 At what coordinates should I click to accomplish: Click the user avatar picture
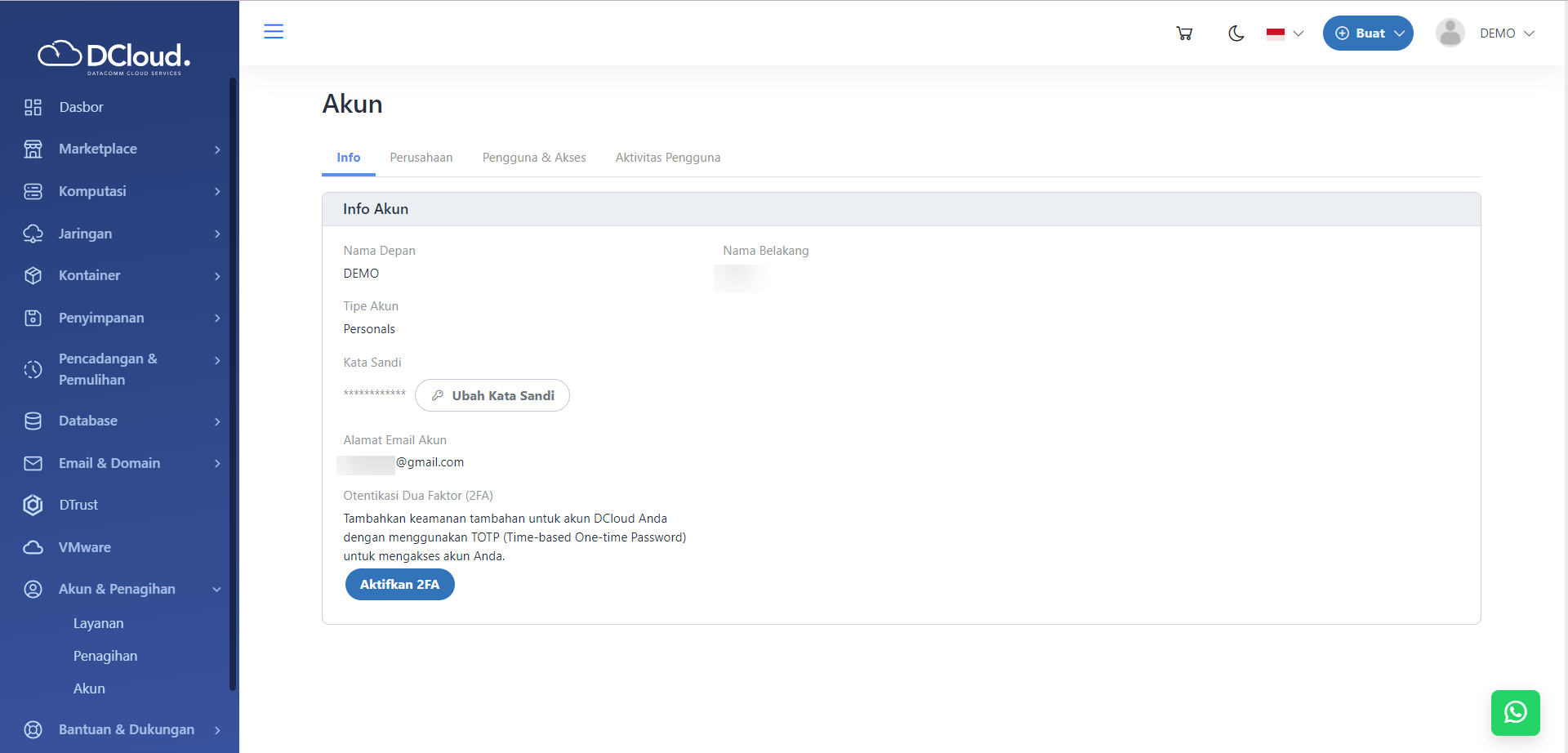click(1450, 33)
